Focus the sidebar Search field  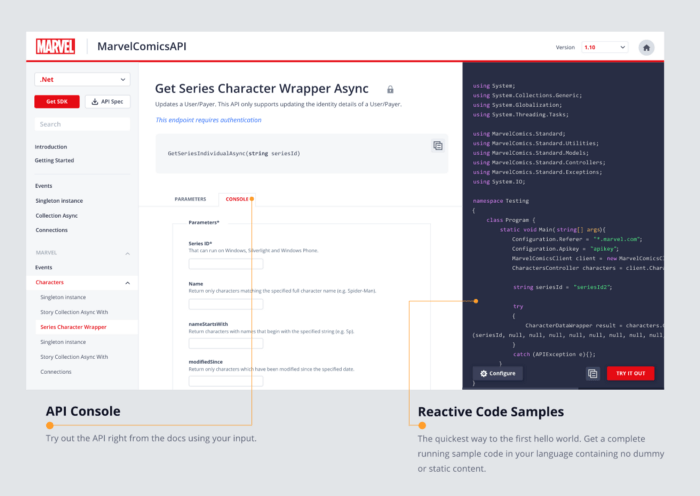pyautogui.click(x=82, y=124)
